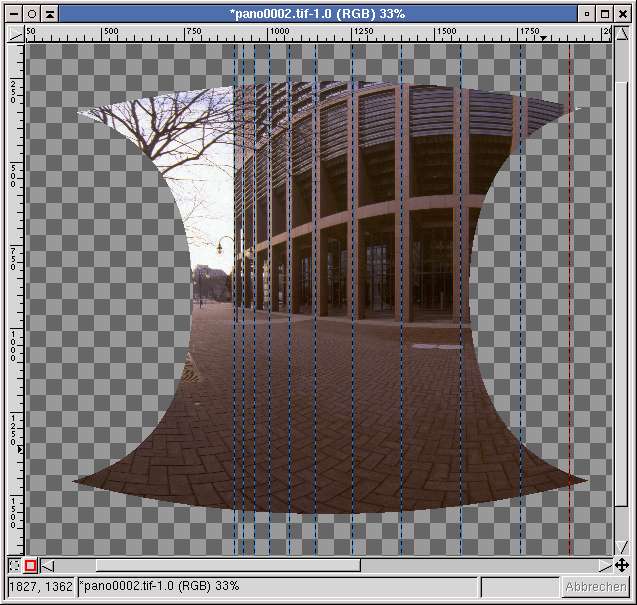Click the 1500 mark on horizontal ruler
637x605 pixels.
(x=446, y=31)
